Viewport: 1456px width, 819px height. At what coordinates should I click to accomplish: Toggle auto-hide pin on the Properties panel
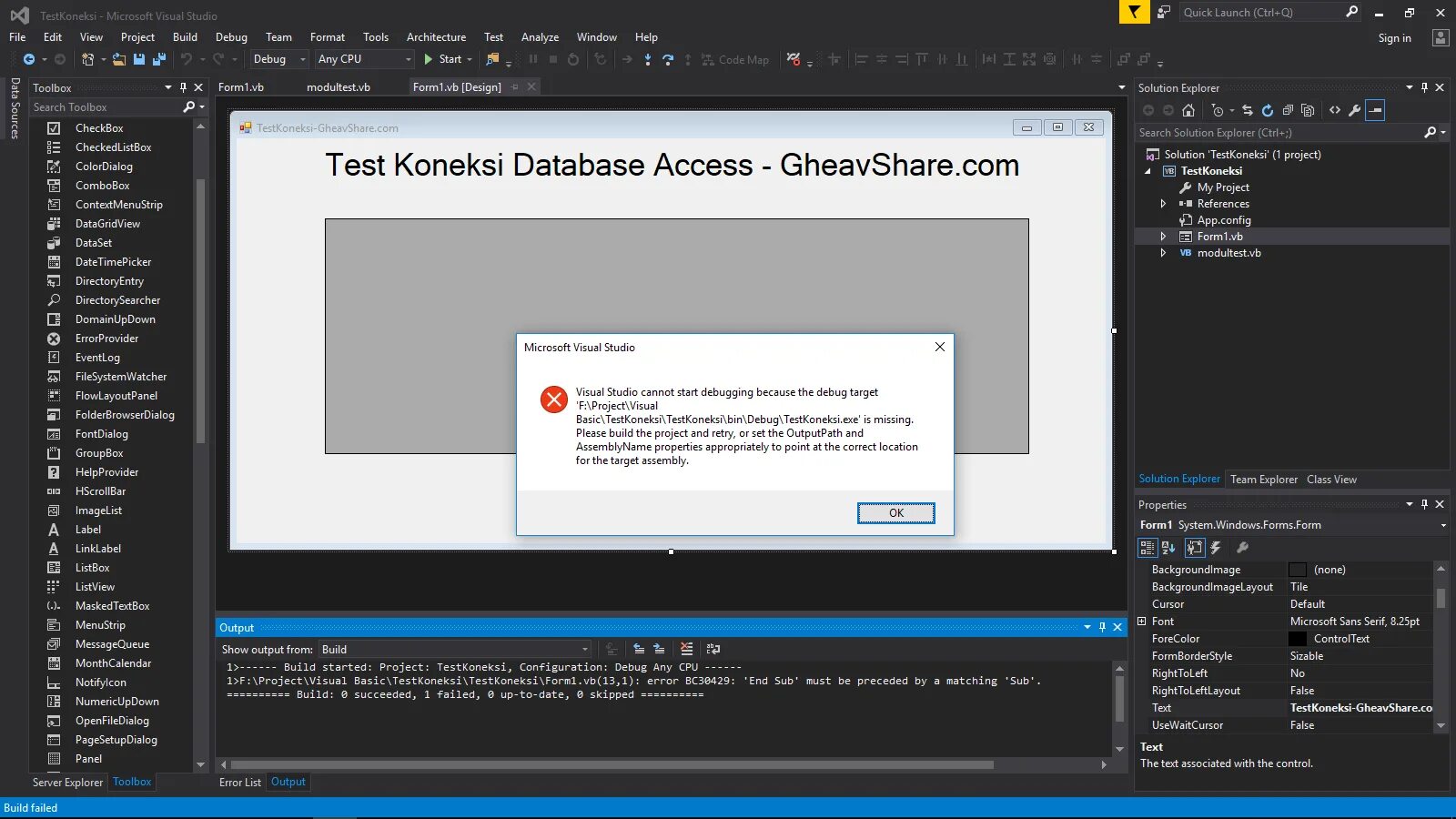(x=1424, y=504)
